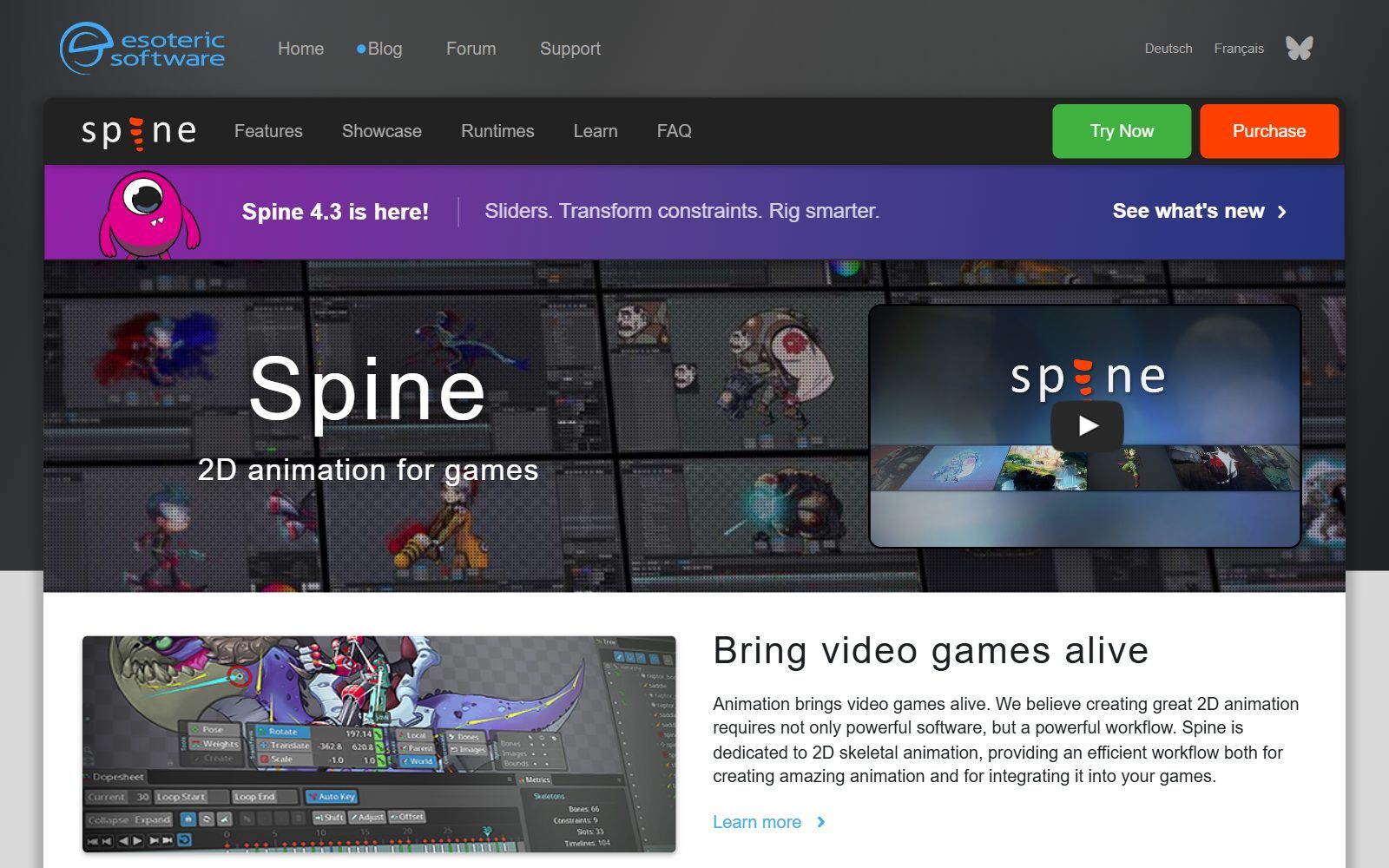Click the green Try Now button
Screen dimensions: 1389x868
(x=1122, y=131)
